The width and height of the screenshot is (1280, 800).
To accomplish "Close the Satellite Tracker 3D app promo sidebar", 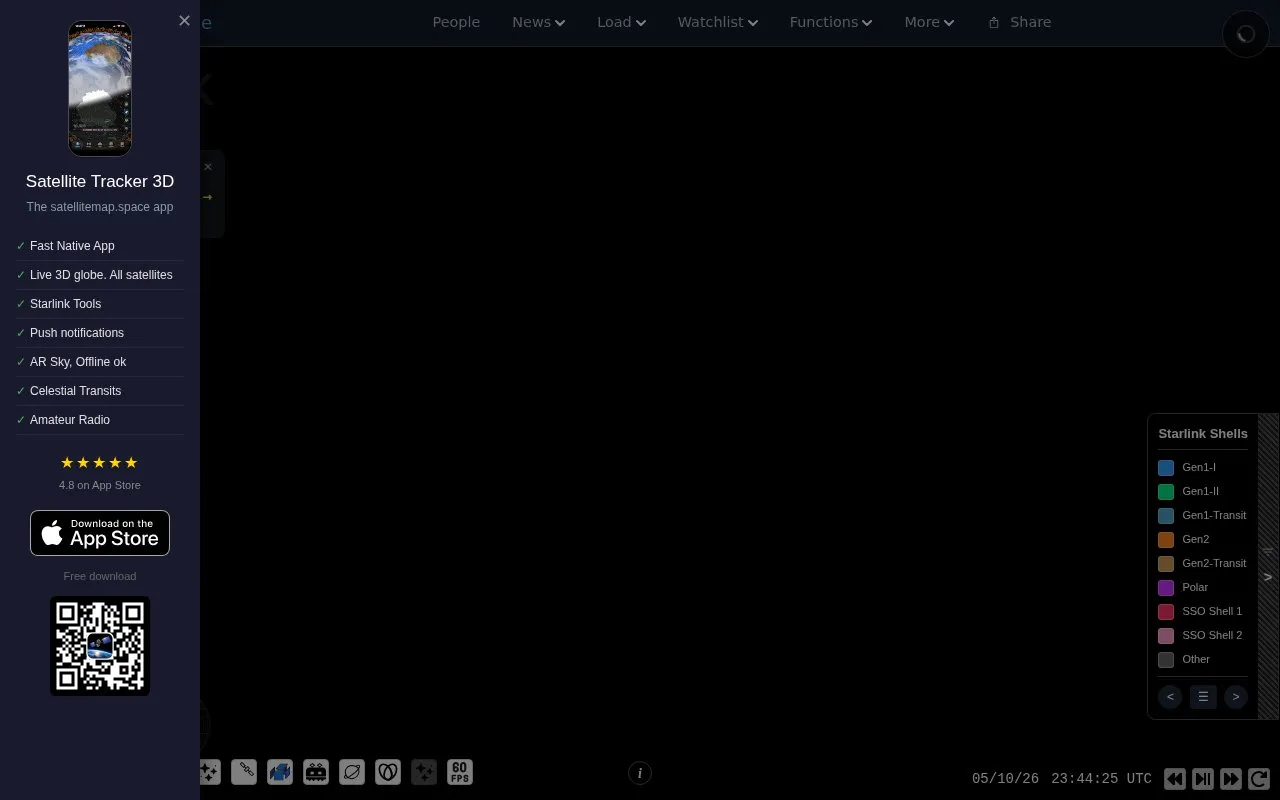I will (184, 20).
